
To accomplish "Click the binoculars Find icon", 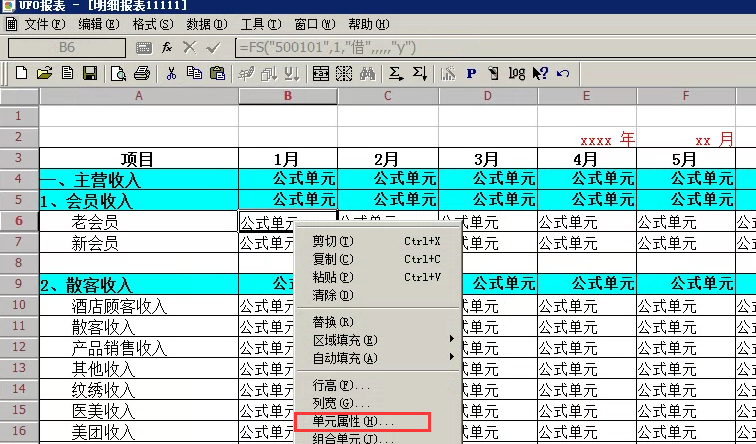I will point(366,73).
